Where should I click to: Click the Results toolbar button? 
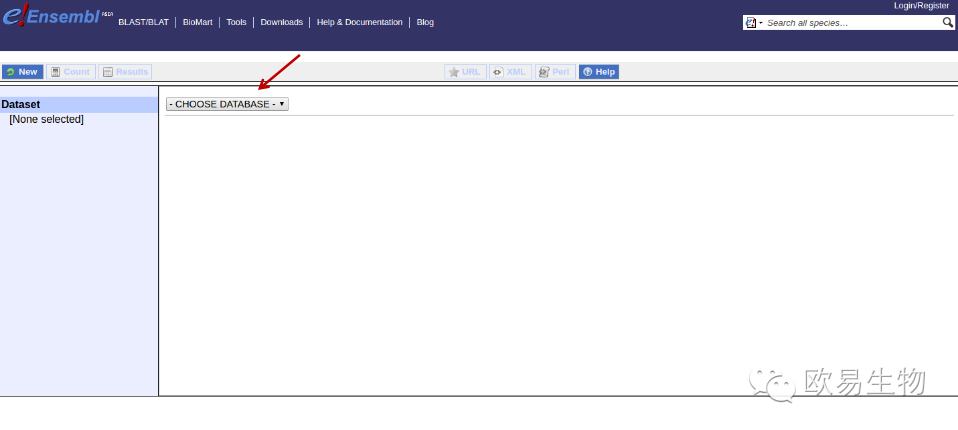pyautogui.click(x=125, y=72)
